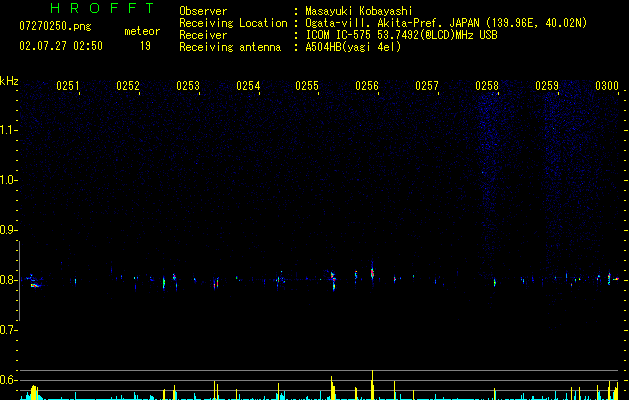The image size is (629, 400).
Task: Click the 0300 time marker
Action: (607, 85)
